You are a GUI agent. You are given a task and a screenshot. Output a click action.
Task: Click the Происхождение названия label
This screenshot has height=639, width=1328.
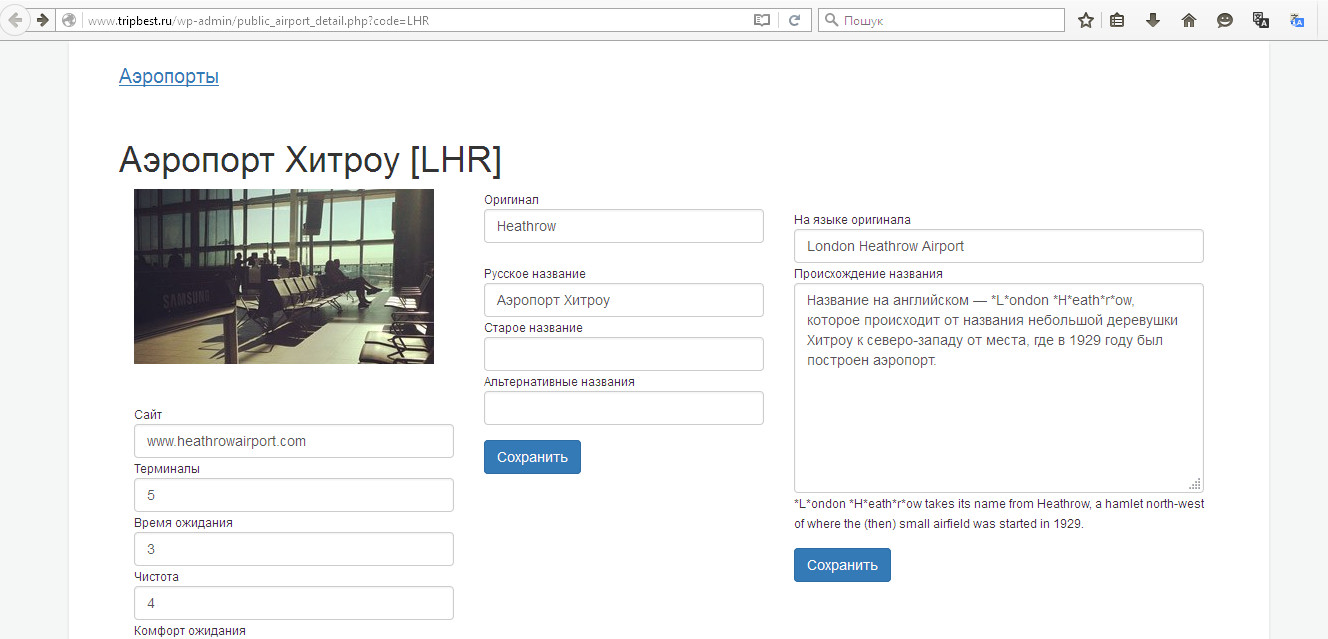tap(868, 274)
